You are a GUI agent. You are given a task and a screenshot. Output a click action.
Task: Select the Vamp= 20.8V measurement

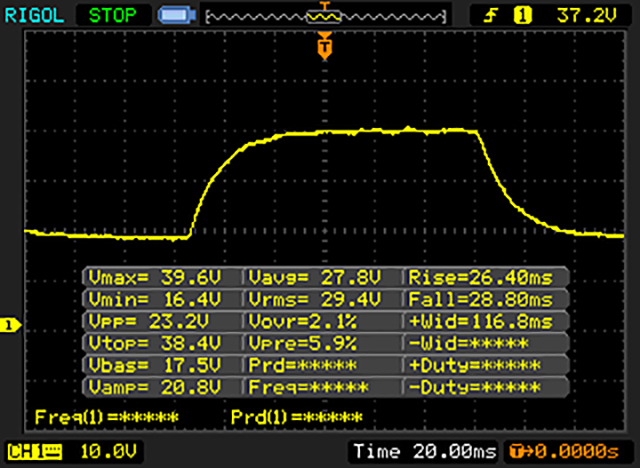(155, 387)
